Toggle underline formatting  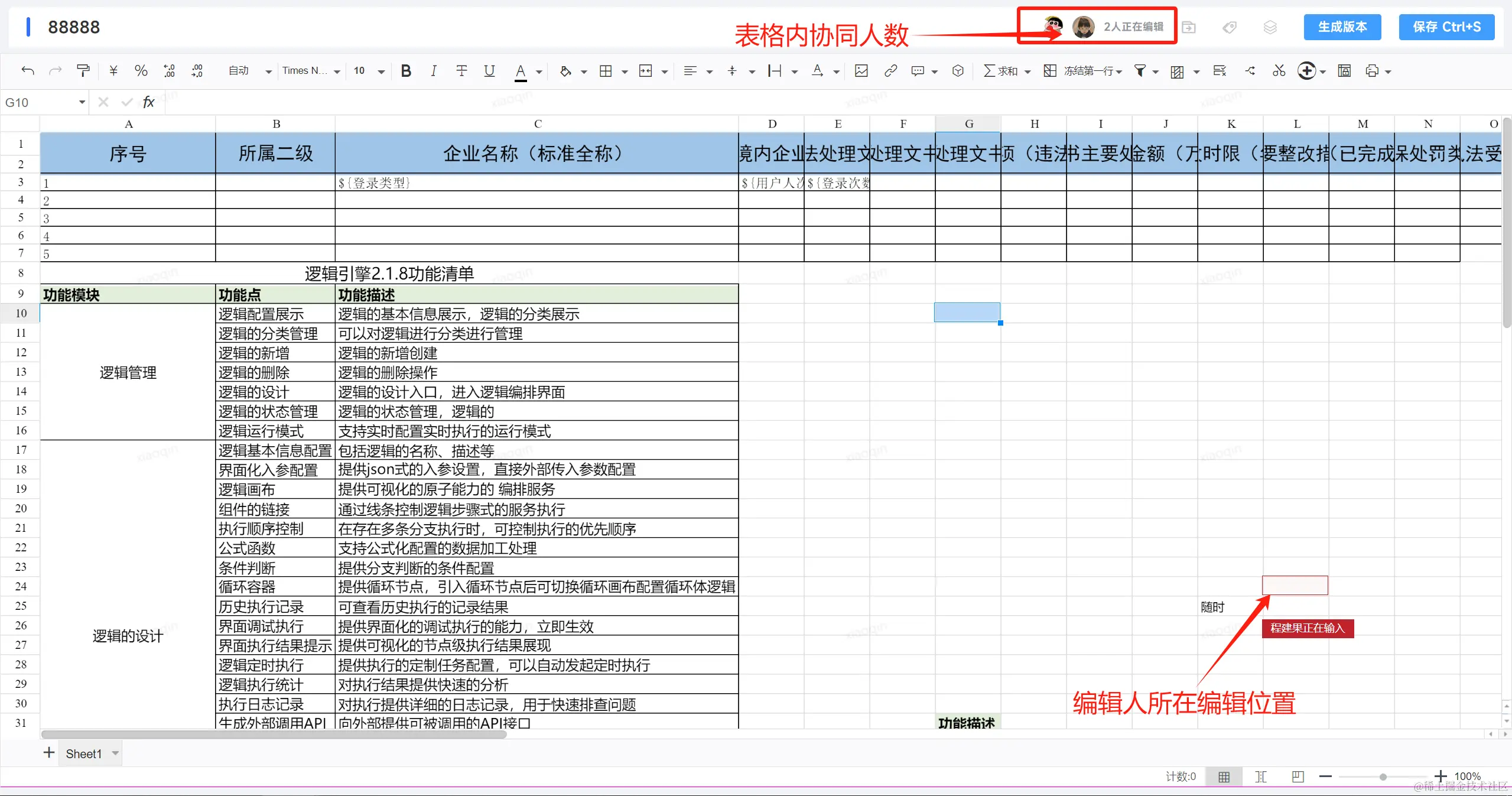pos(489,71)
